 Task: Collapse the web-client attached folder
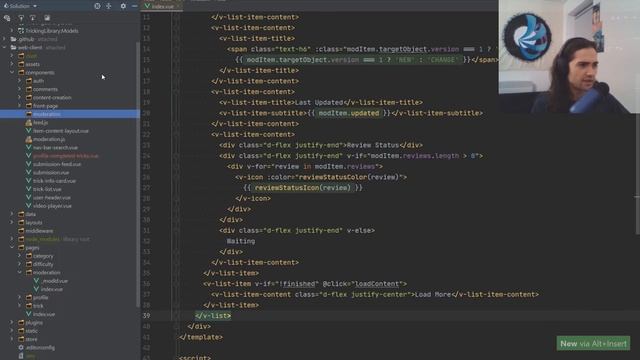(4, 47)
